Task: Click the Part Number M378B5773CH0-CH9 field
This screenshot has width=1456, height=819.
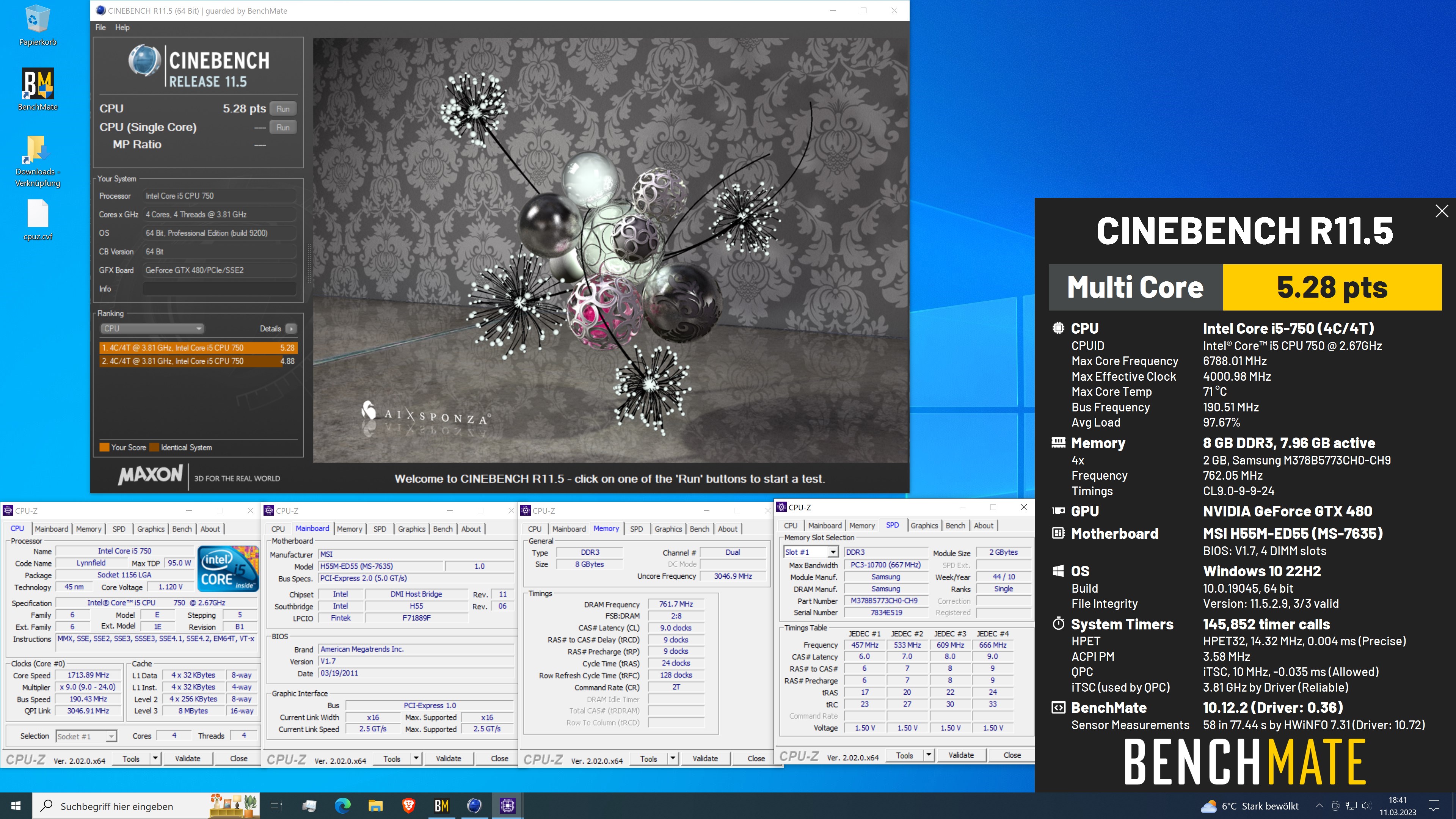Action: tap(885, 601)
